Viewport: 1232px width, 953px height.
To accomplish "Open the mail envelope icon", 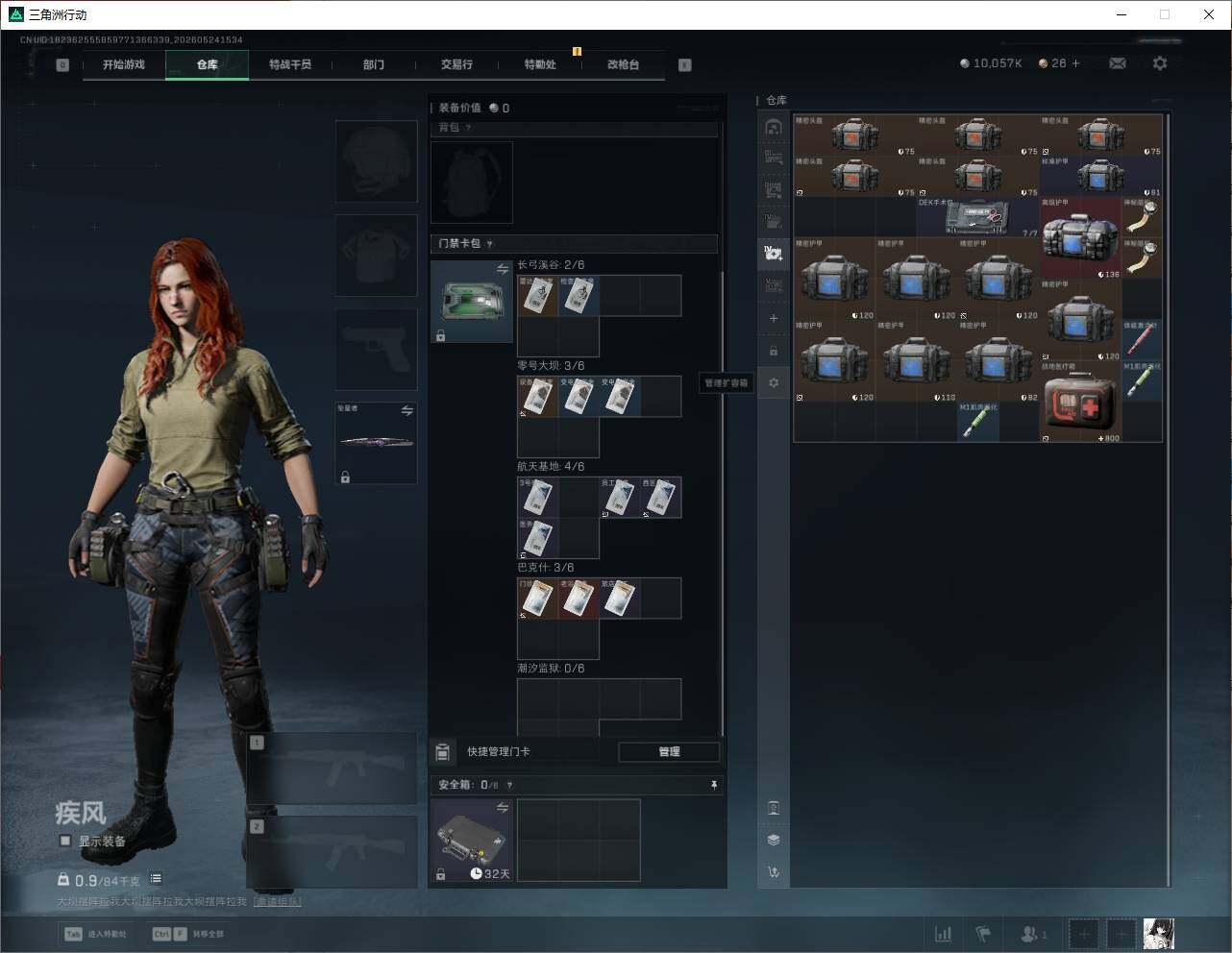I will (1118, 63).
